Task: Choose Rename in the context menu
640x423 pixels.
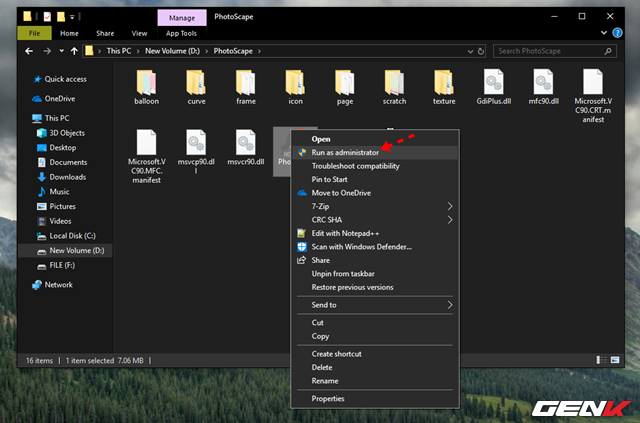Action: tap(375, 381)
